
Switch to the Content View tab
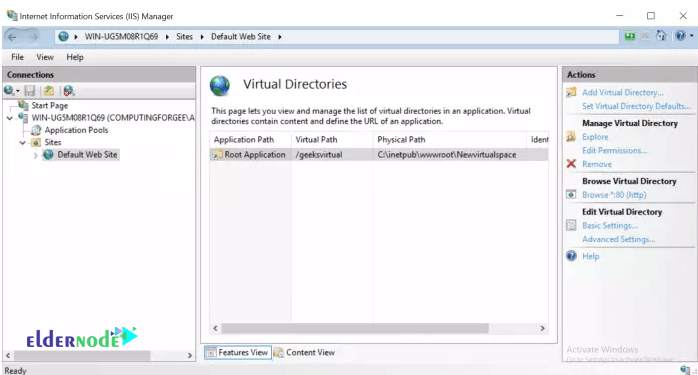click(x=304, y=352)
